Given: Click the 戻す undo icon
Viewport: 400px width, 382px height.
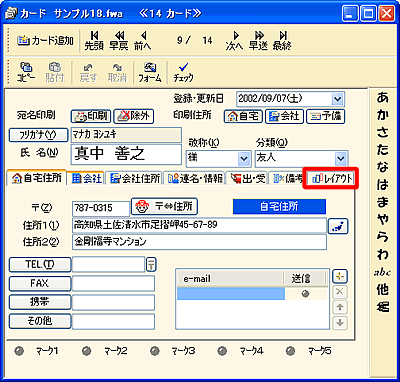Looking at the screenshot, I should tap(88, 72).
